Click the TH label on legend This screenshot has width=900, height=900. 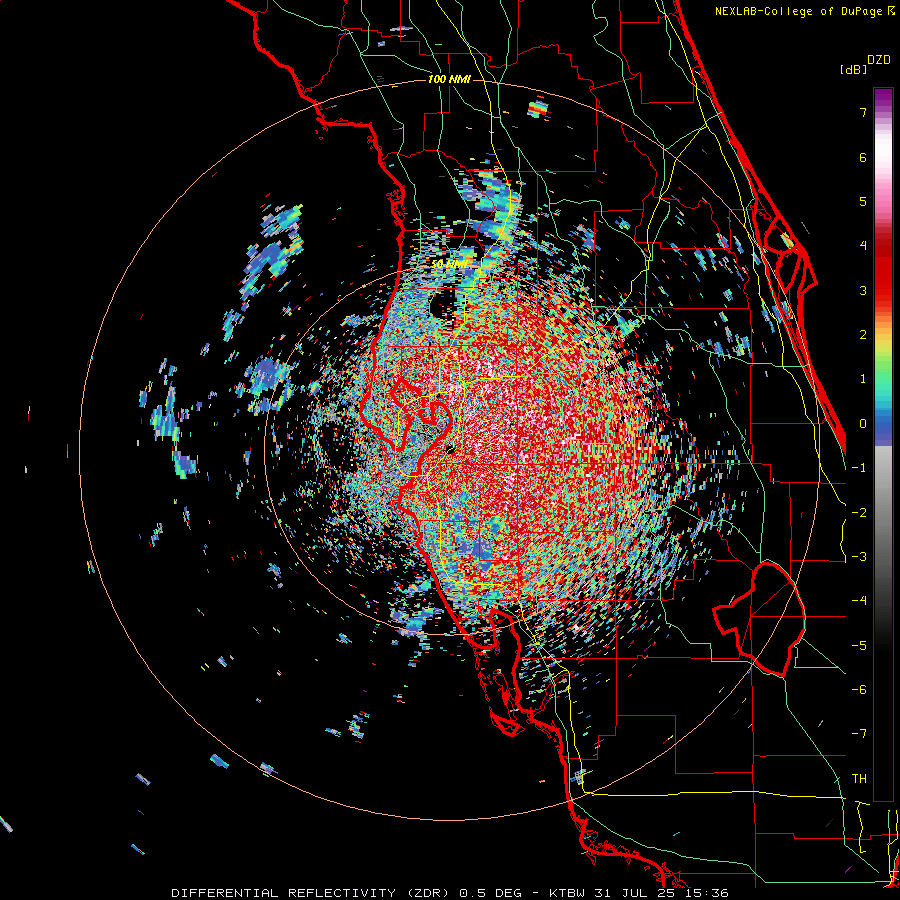click(859, 779)
